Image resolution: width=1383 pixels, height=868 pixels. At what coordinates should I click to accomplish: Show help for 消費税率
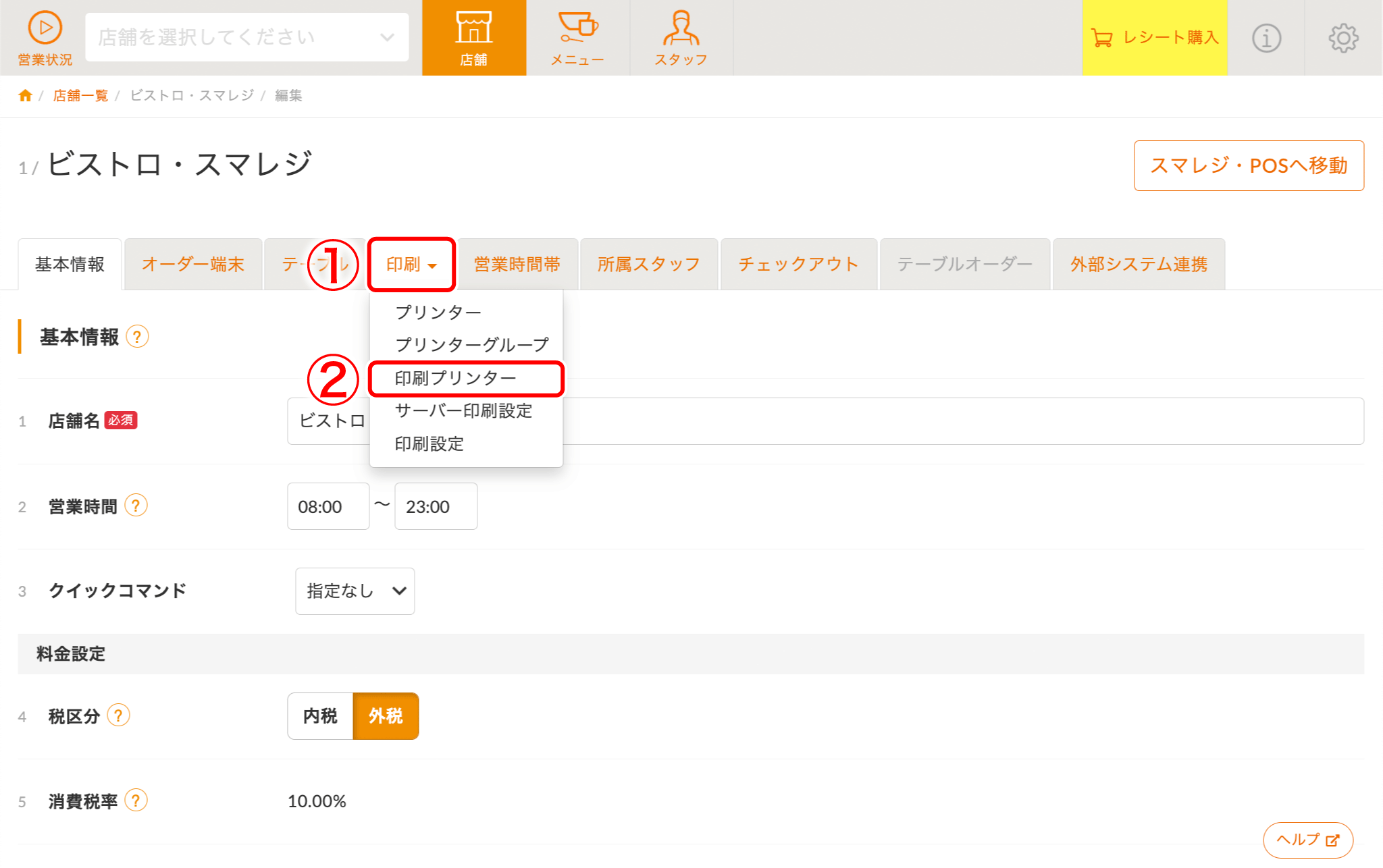point(136,801)
